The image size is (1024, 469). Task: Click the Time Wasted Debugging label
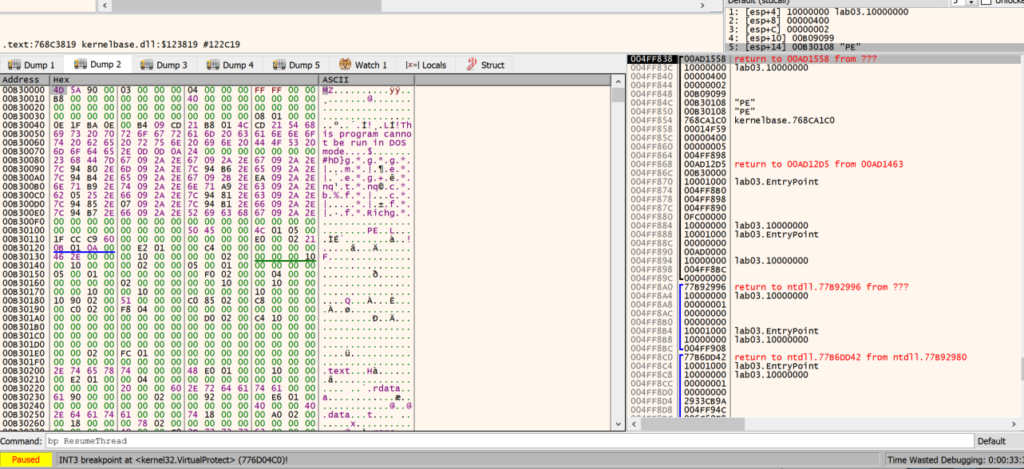click(954, 460)
